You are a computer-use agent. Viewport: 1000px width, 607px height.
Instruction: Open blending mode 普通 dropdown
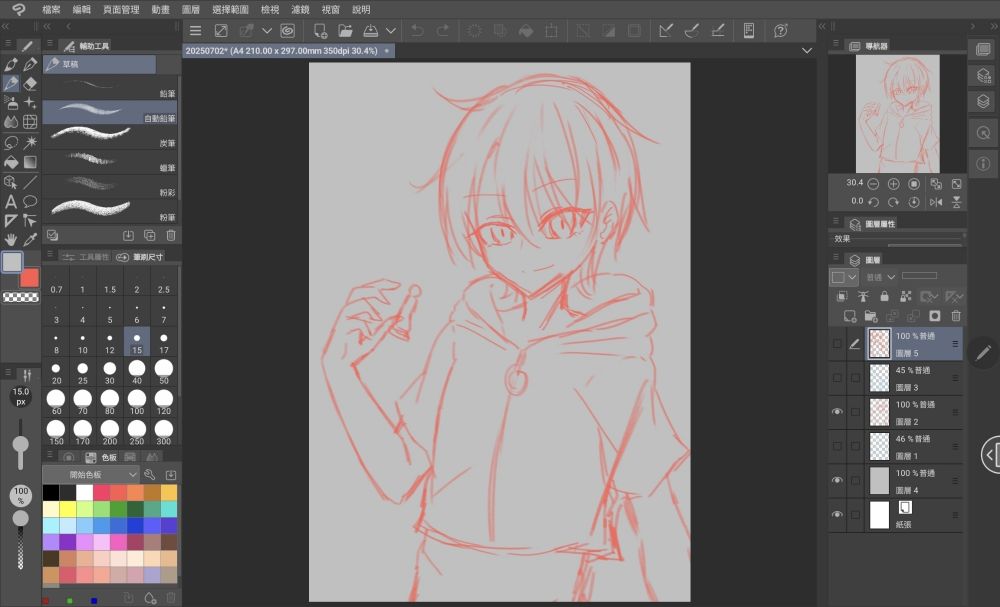(x=881, y=277)
